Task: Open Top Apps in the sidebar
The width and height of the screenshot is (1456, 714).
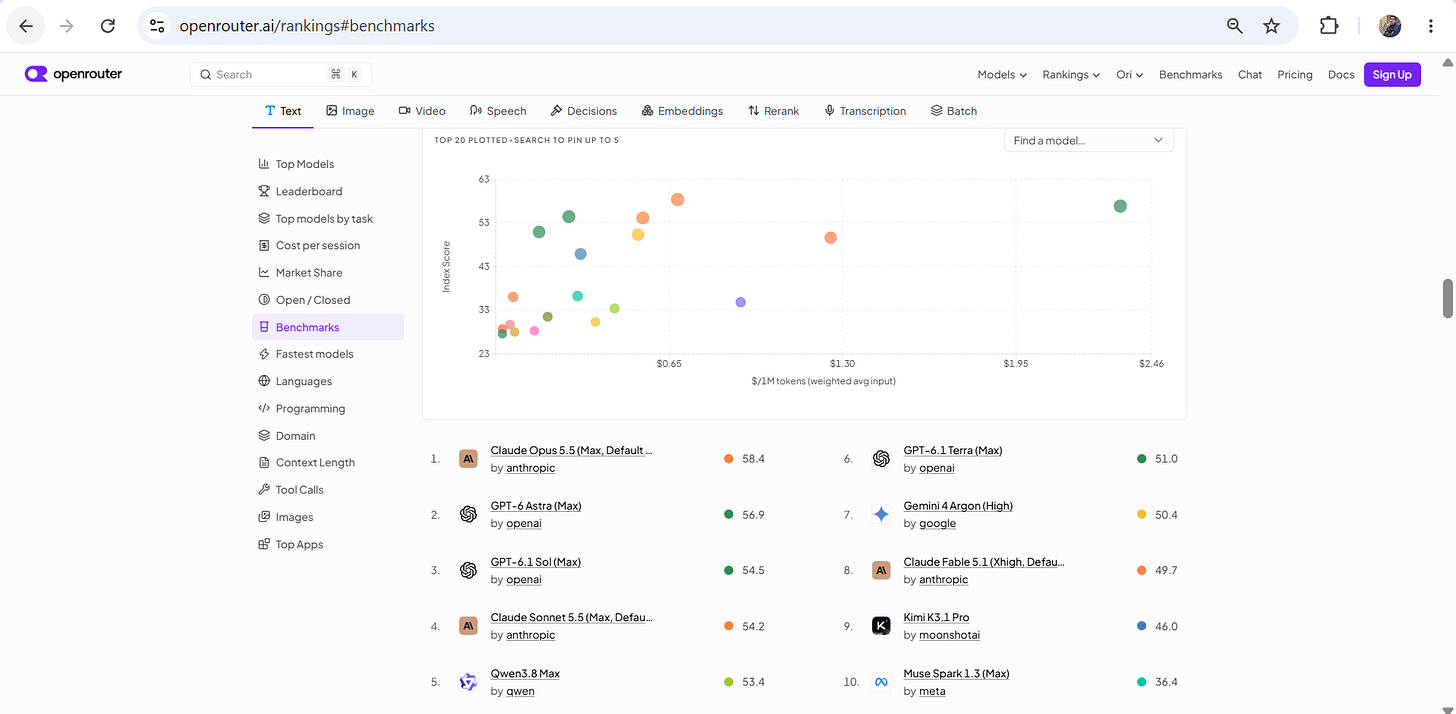Action: click(299, 545)
